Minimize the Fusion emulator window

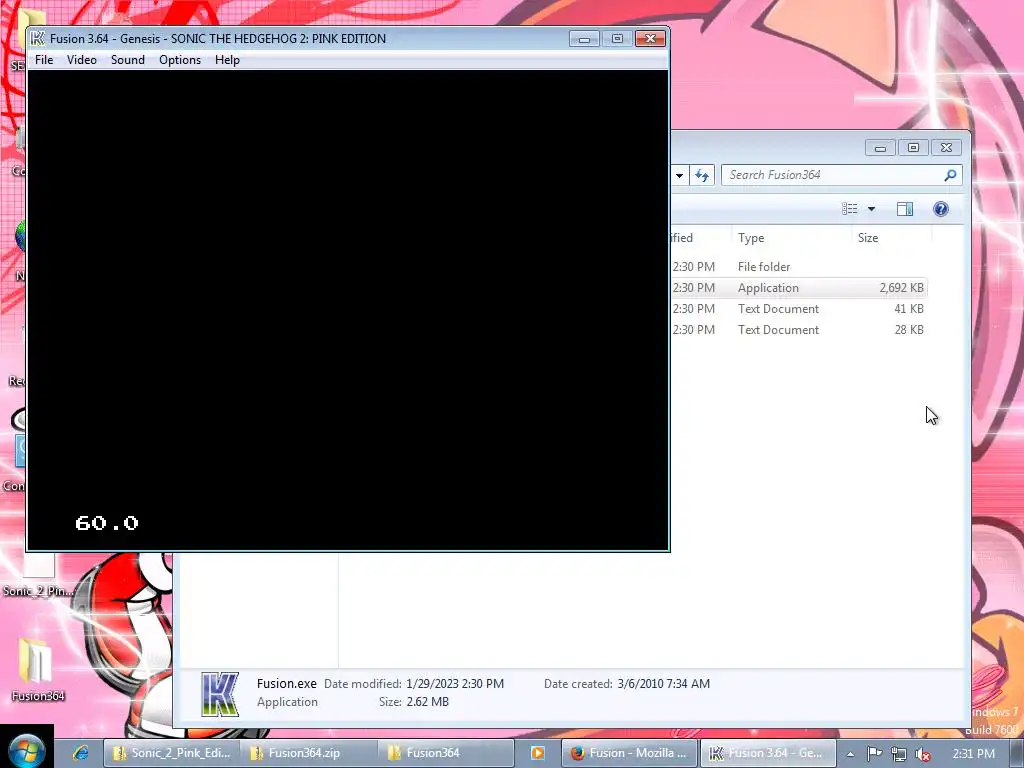pyautogui.click(x=584, y=39)
